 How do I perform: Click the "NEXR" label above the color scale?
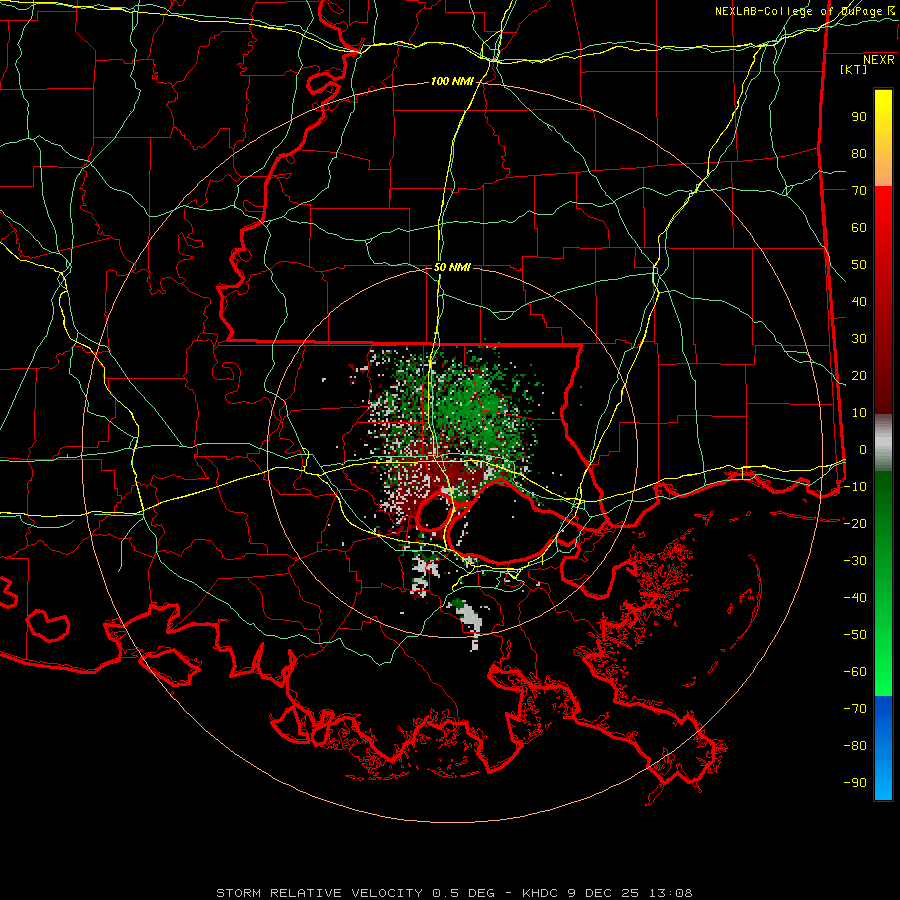pyautogui.click(x=878, y=60)
